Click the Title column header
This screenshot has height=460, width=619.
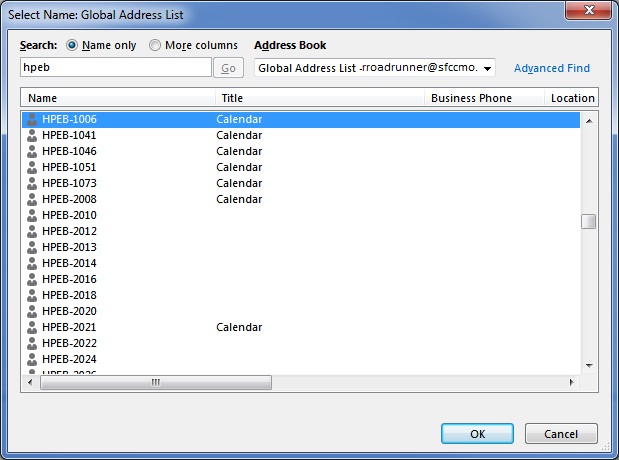[x=320, y=98]
